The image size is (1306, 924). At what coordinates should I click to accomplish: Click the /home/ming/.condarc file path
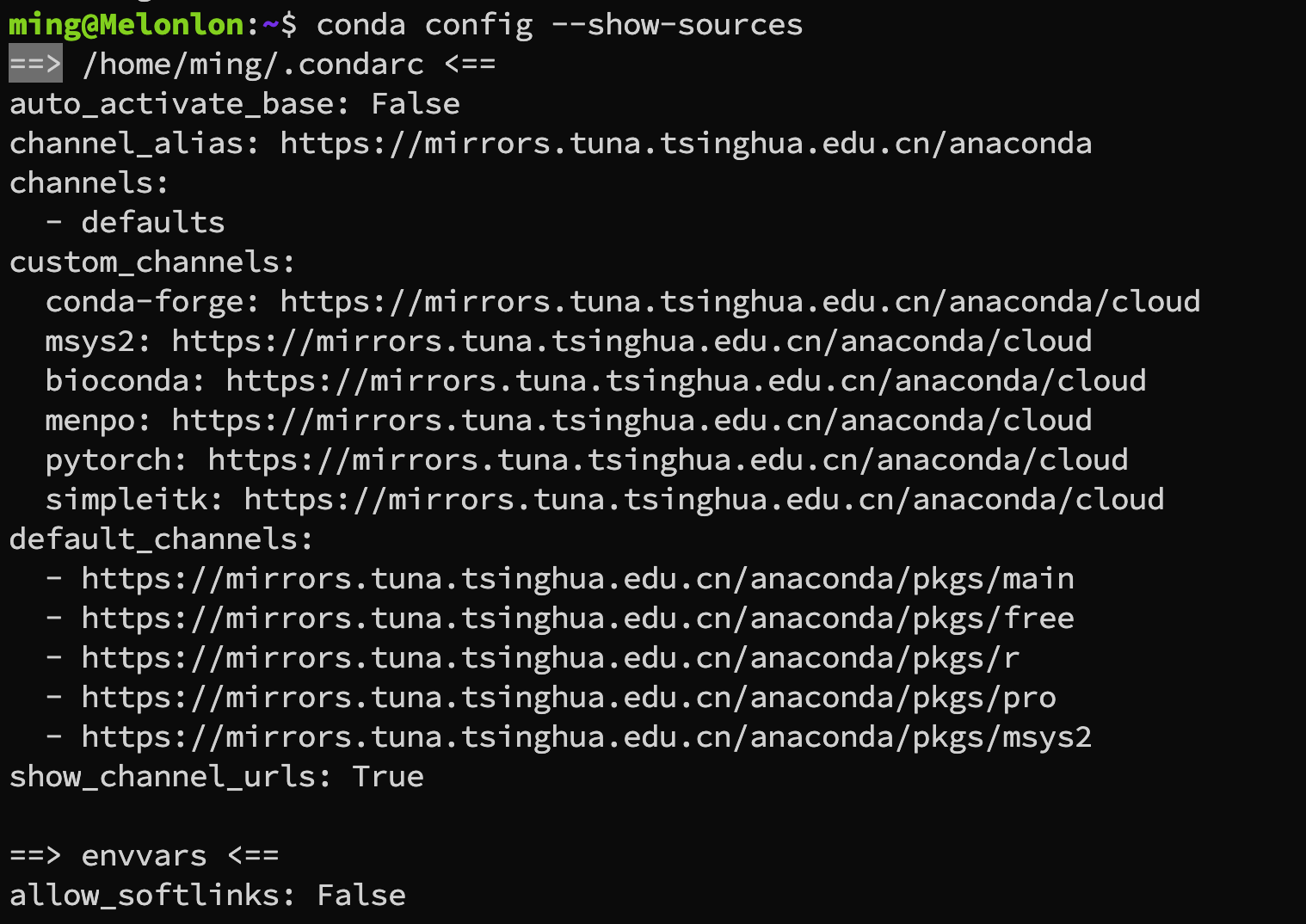pyautogui.click(x=253, y=65)
